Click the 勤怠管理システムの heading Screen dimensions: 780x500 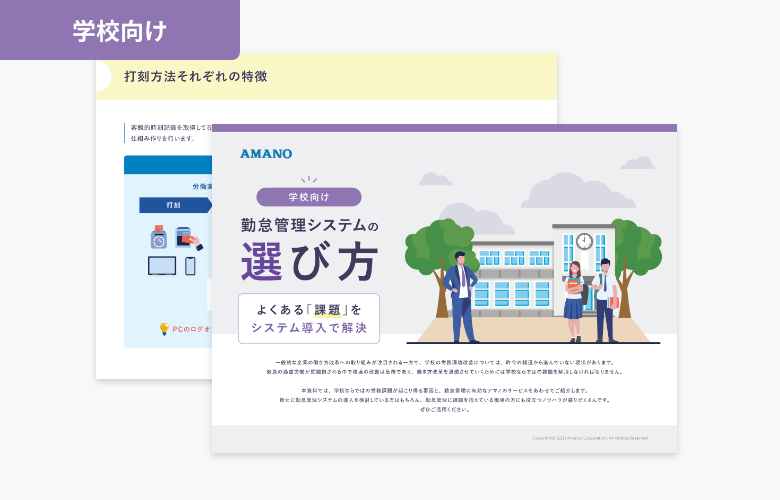click(308, 225)
